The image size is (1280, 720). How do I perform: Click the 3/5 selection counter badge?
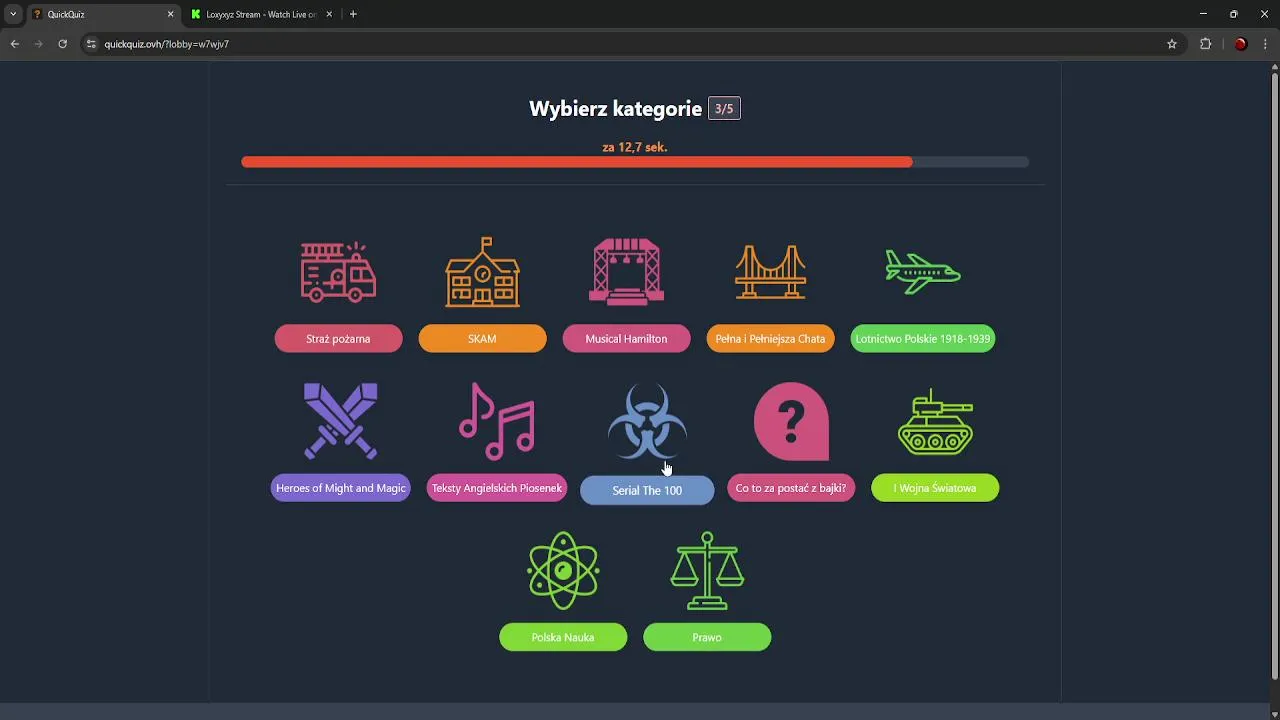point(724,109)
